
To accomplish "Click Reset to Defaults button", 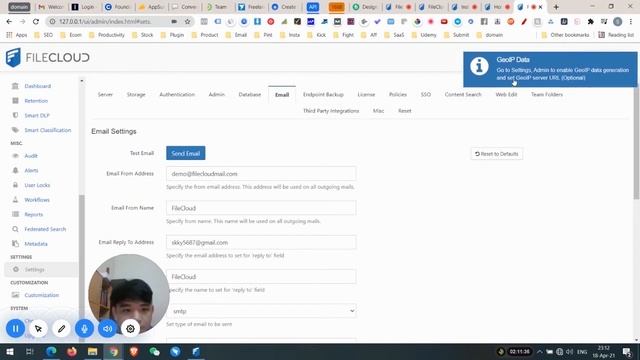I will (497, 154).
